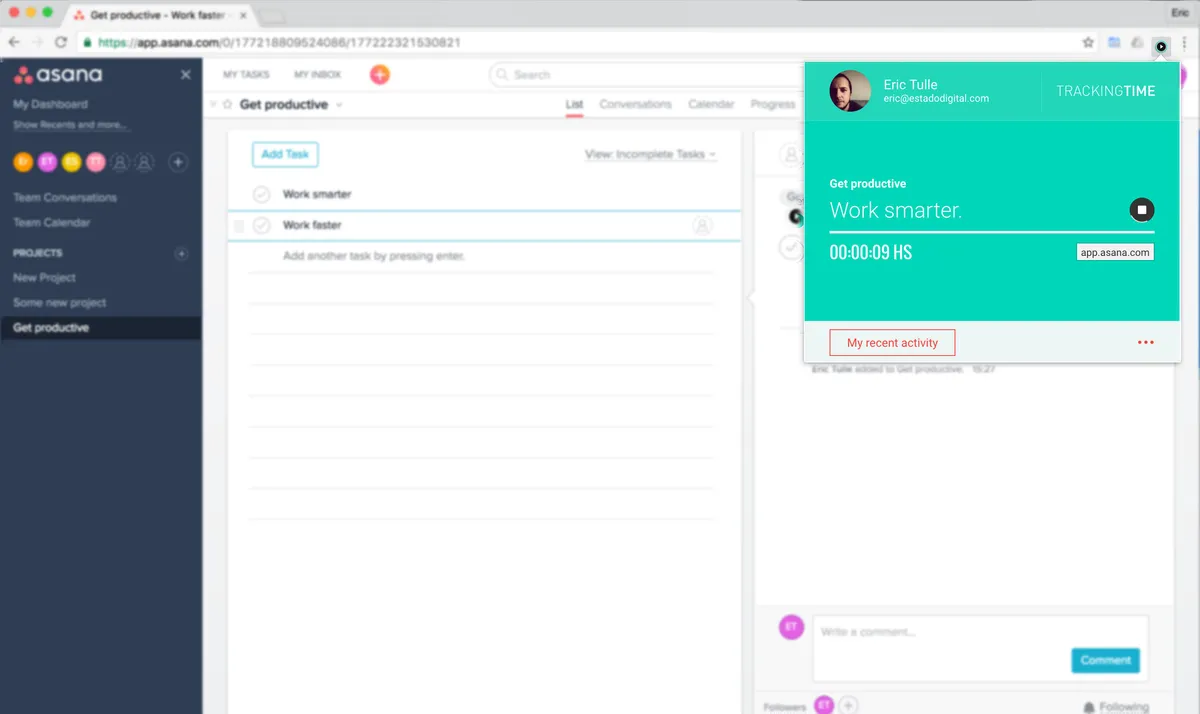
Task: Close the Get productive browser tab
Action: click(x=243, y=16)
